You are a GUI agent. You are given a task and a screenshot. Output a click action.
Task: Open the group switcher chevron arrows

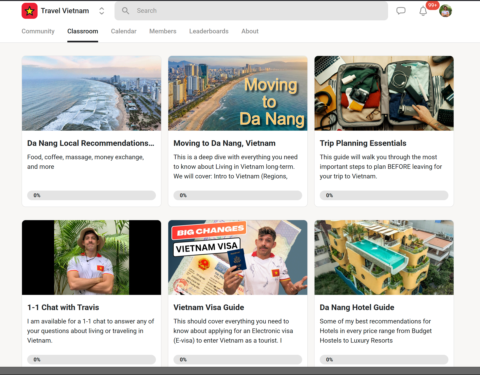tap(102, 11)
